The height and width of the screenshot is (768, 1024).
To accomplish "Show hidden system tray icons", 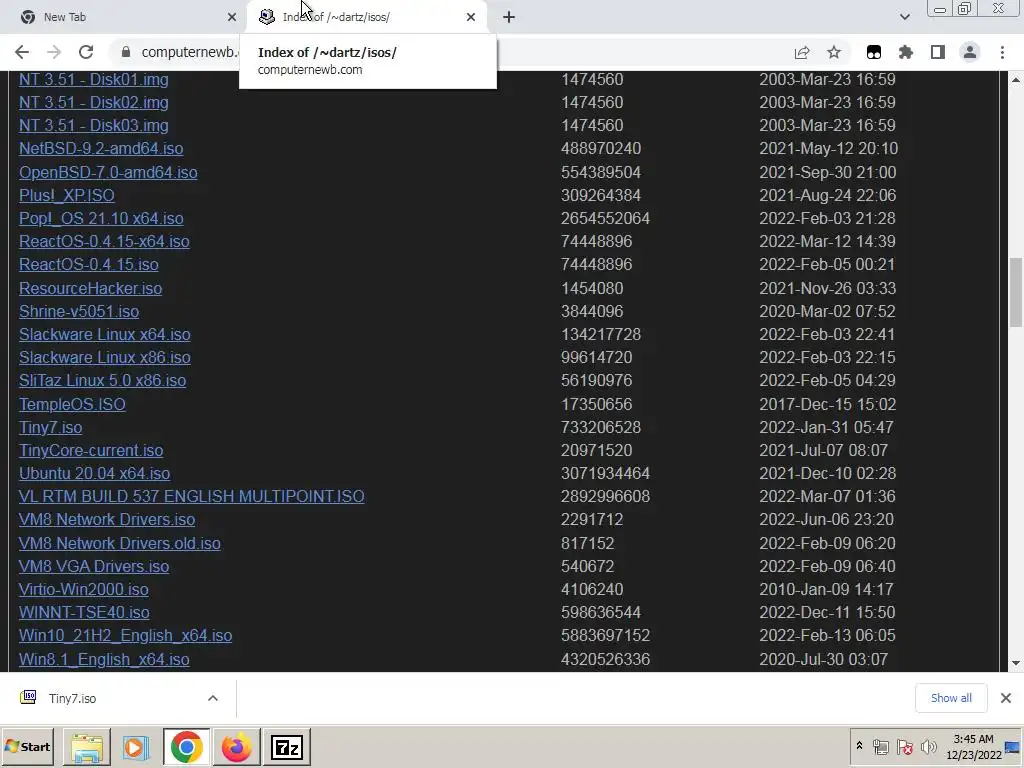I will (859, 746).
